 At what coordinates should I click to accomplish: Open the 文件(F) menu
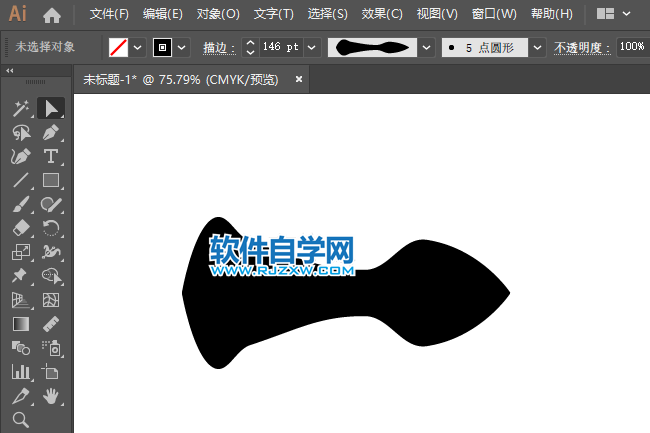coord(109,15)
